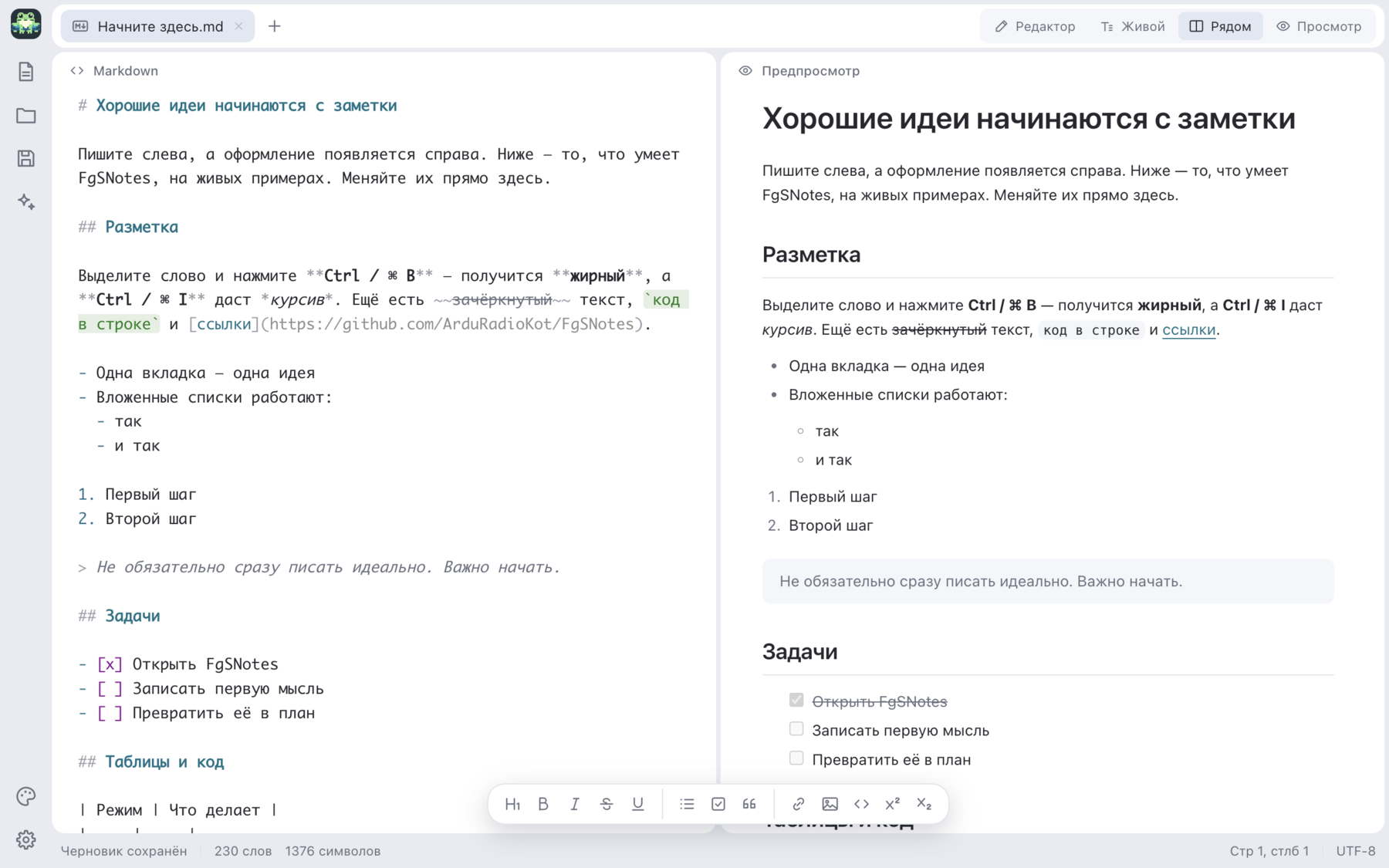Click the 'Разметка' heading in preview

tap(811, 255)
